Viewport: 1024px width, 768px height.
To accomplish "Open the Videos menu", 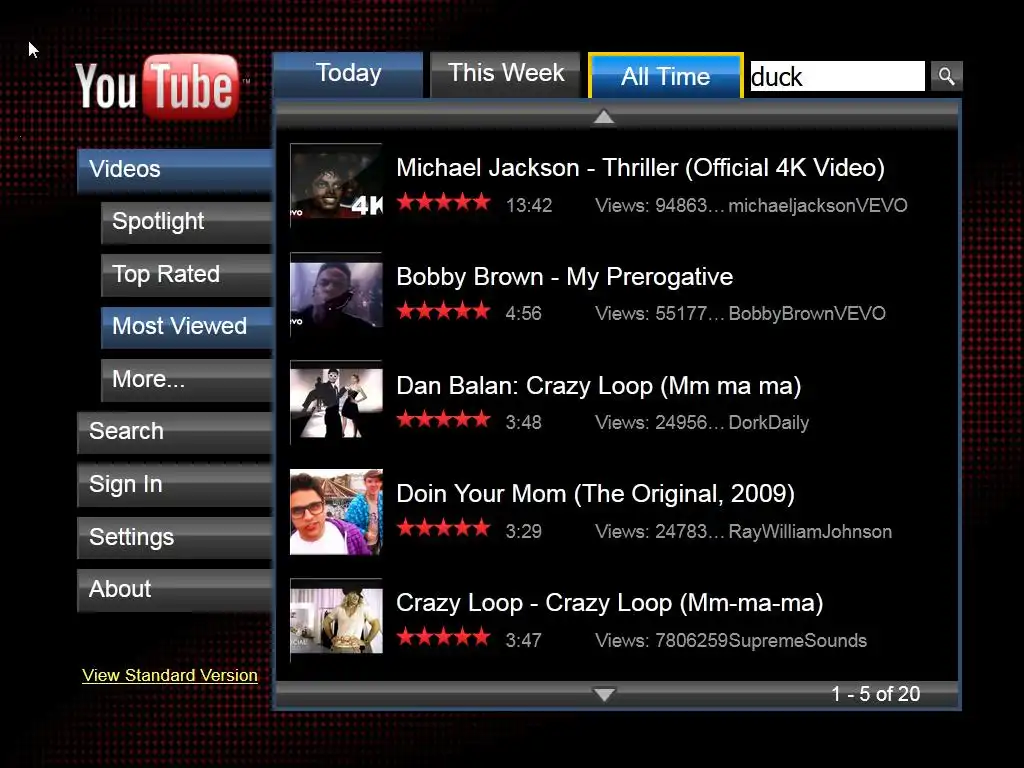I will pos(175,170).
